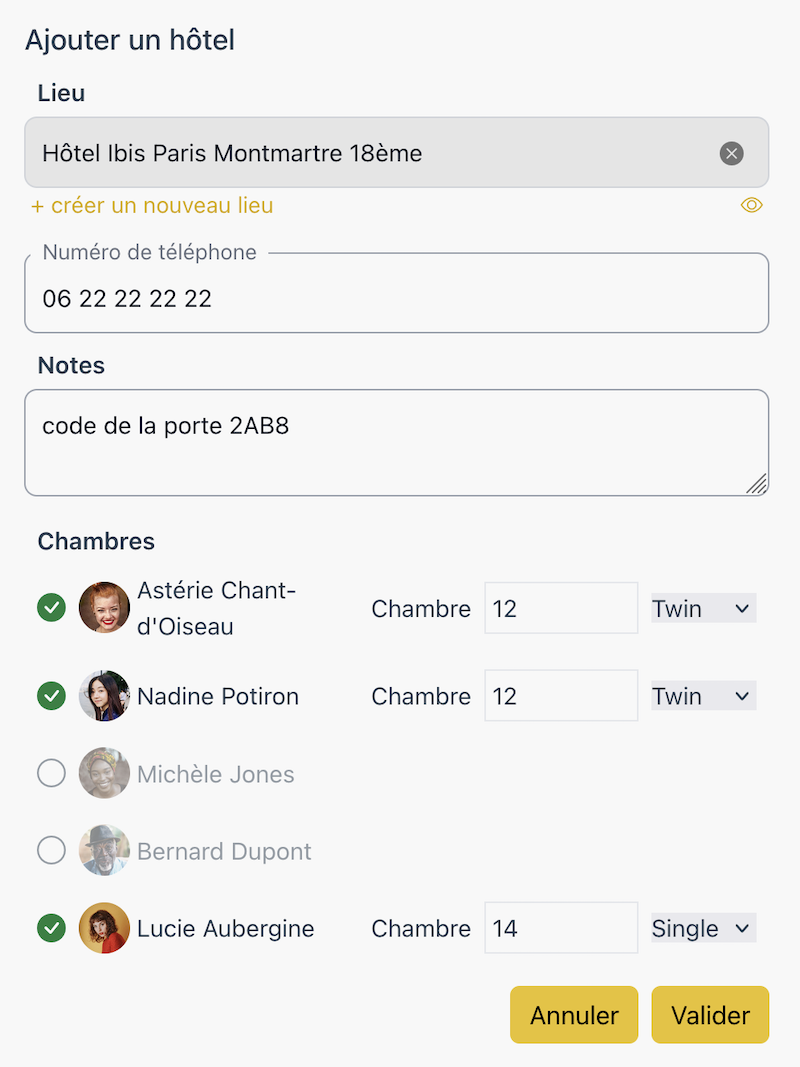Image resolution: width=800 pixels, height=1067 pixels.
Task: Click the Annuler button
Action: 574,1015
